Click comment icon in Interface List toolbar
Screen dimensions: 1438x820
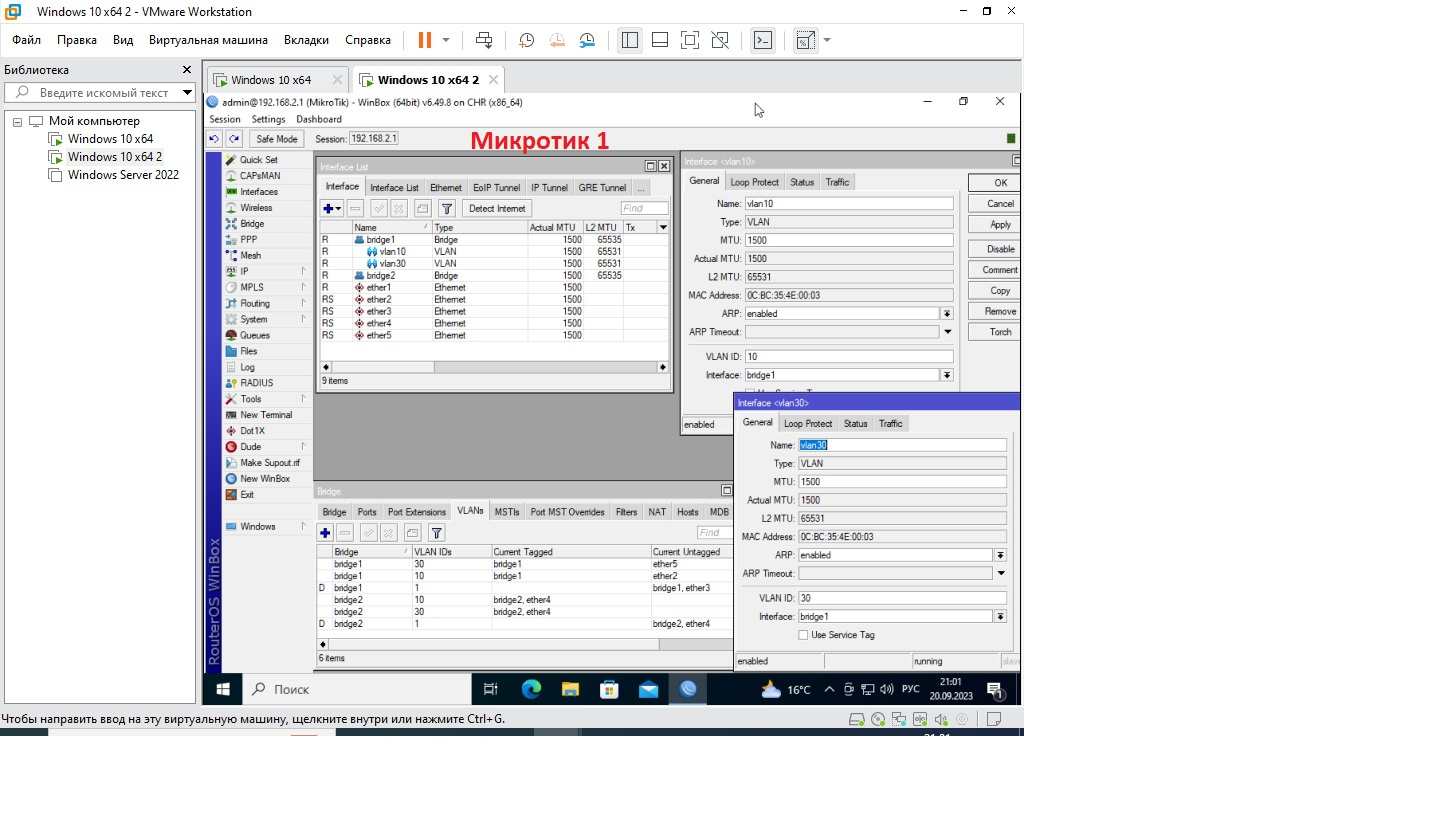422,208
